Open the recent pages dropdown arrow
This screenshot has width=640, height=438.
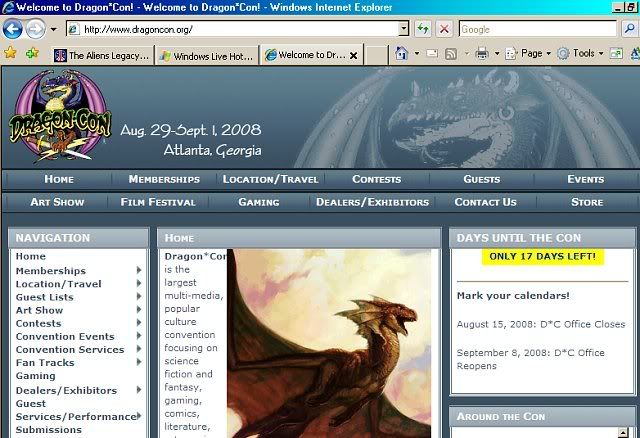tap(53, 29)
